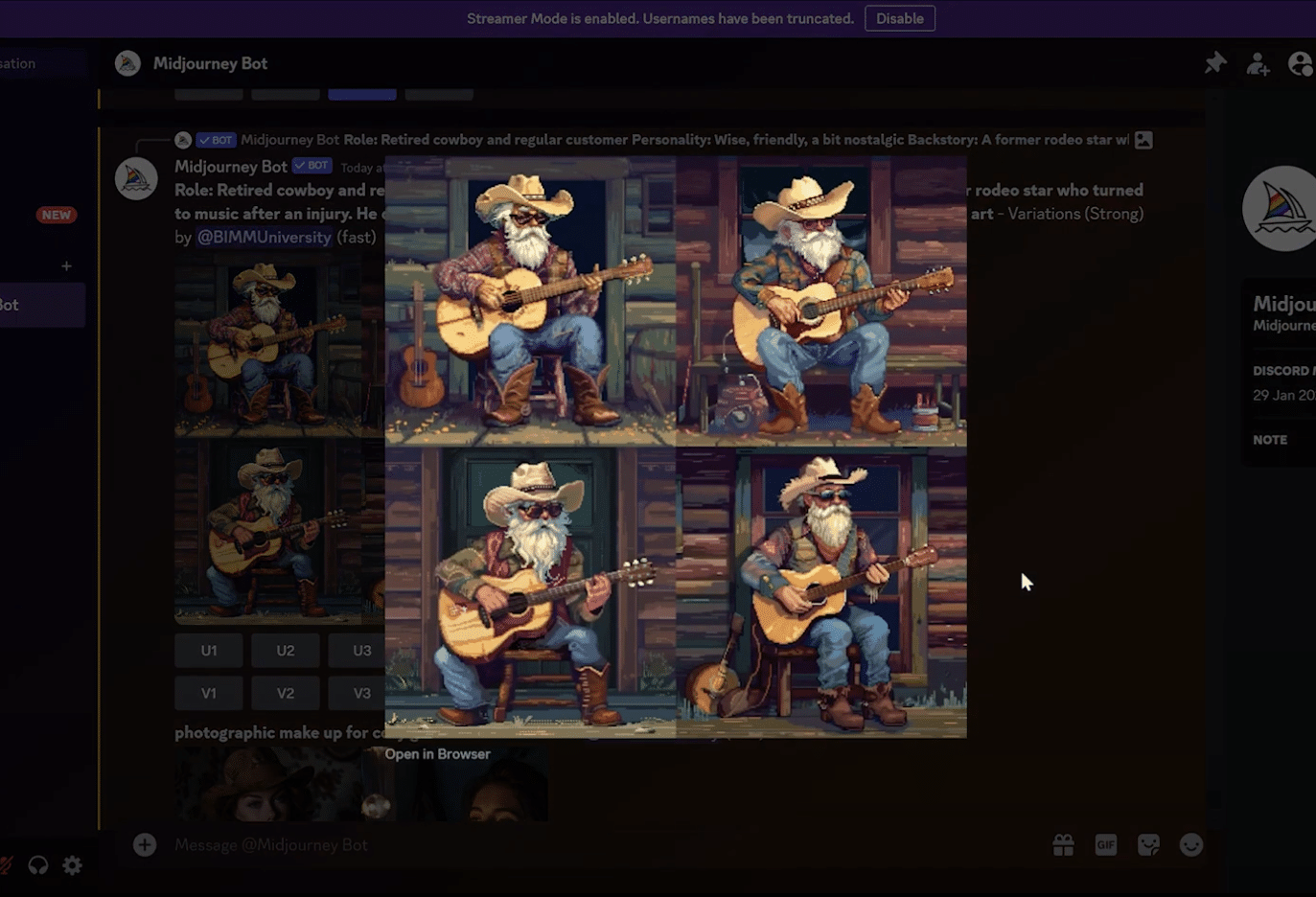Disable Streamer Mode from the top banner
Image resolution: width=1316 pixels, height=897 pixels.
click(x=899, y=18)
